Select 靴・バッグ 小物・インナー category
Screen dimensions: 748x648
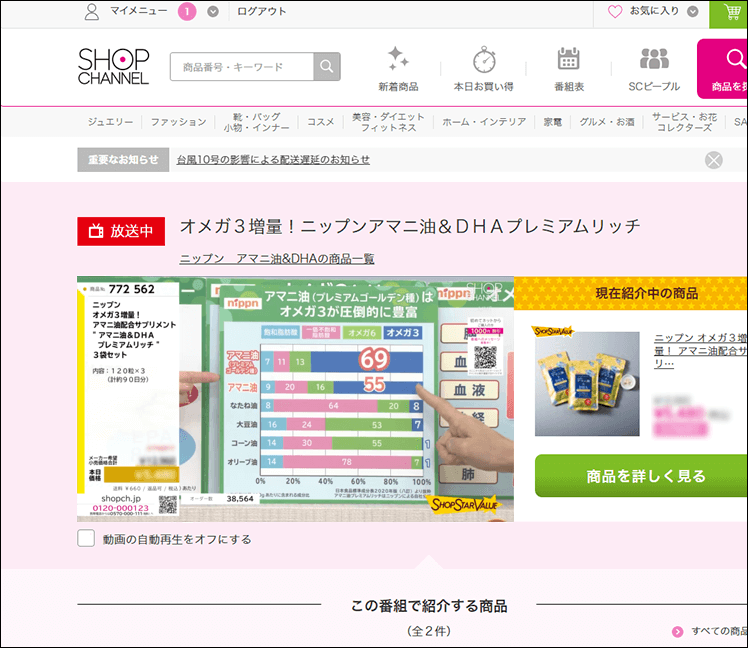pos(257,122)
